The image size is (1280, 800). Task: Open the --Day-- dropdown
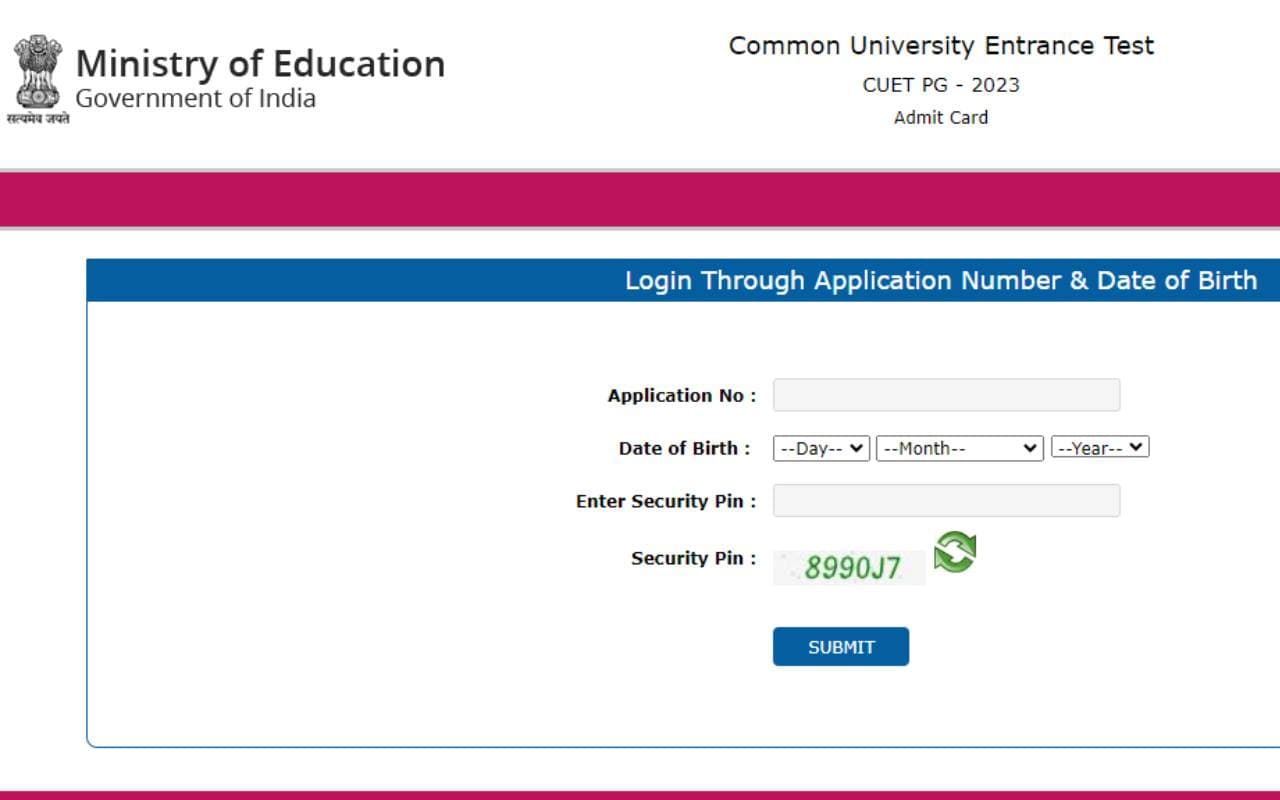820,447
